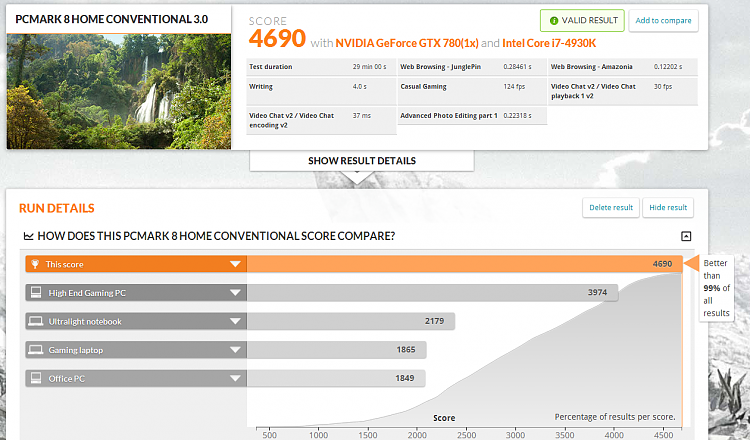Click the 3974 High End Gaming PC bar
Image resolution: width=750 pixels, height=440 pixels.
[432, 292]
